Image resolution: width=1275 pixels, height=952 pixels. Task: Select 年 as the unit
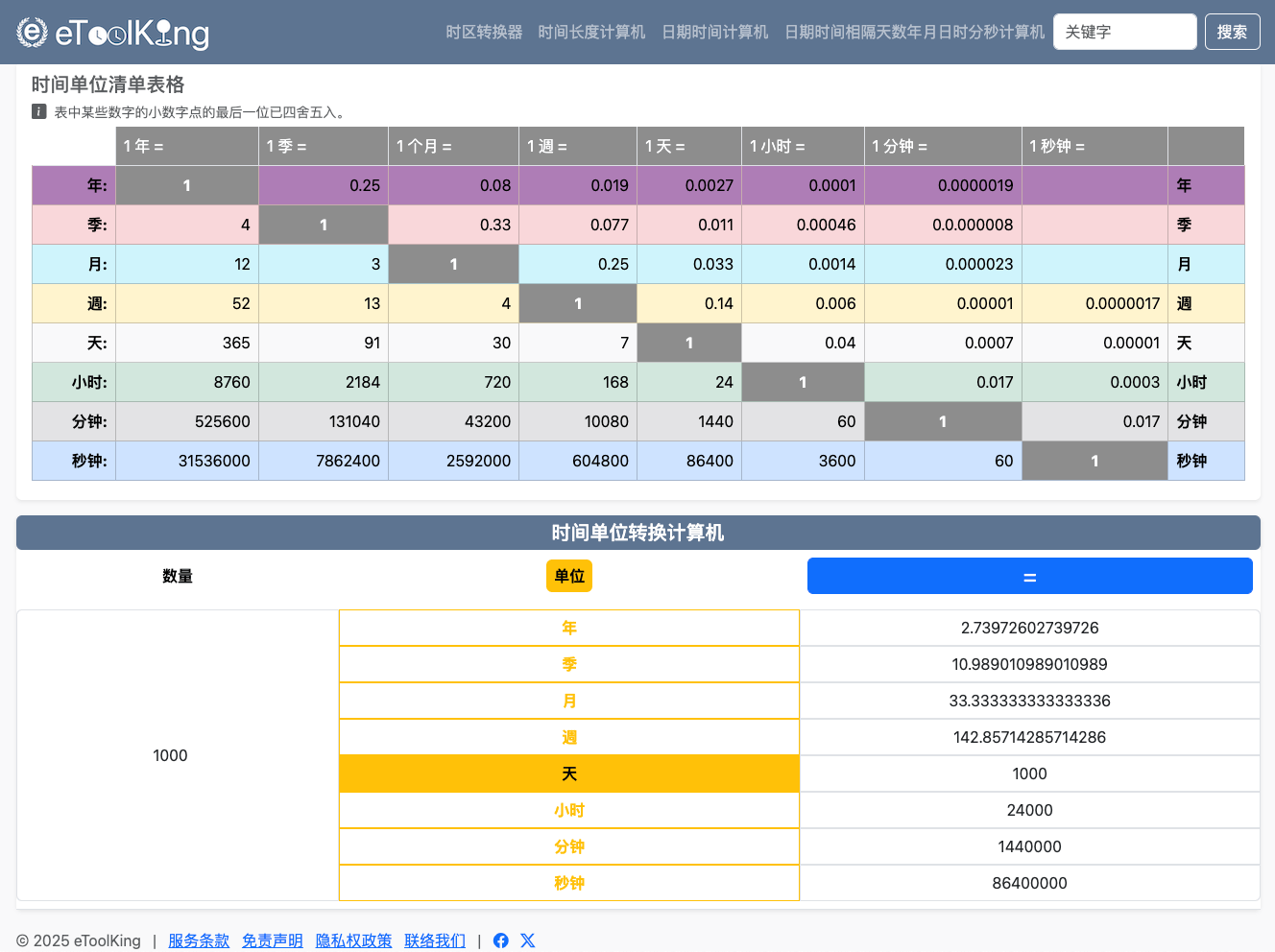click(569, 628)
